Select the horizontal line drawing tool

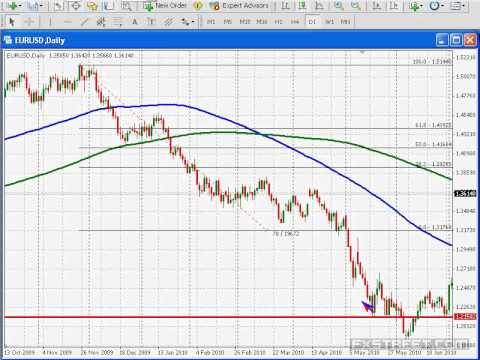[68, 22]
